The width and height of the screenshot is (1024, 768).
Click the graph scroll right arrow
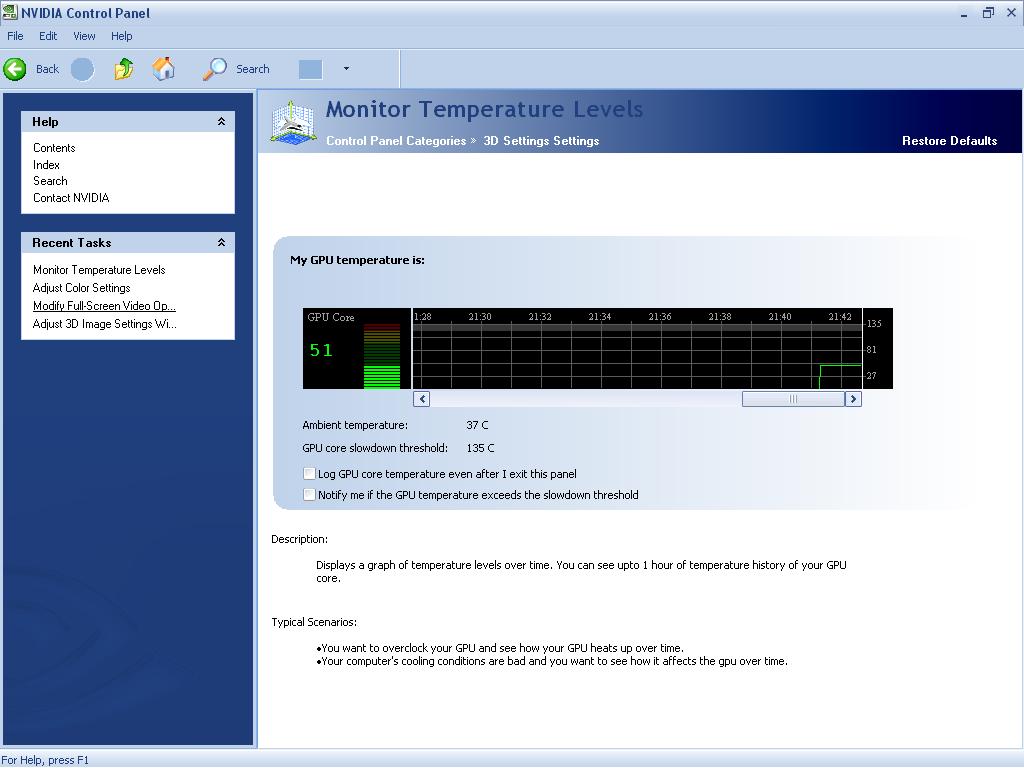(x=854, y=399)
